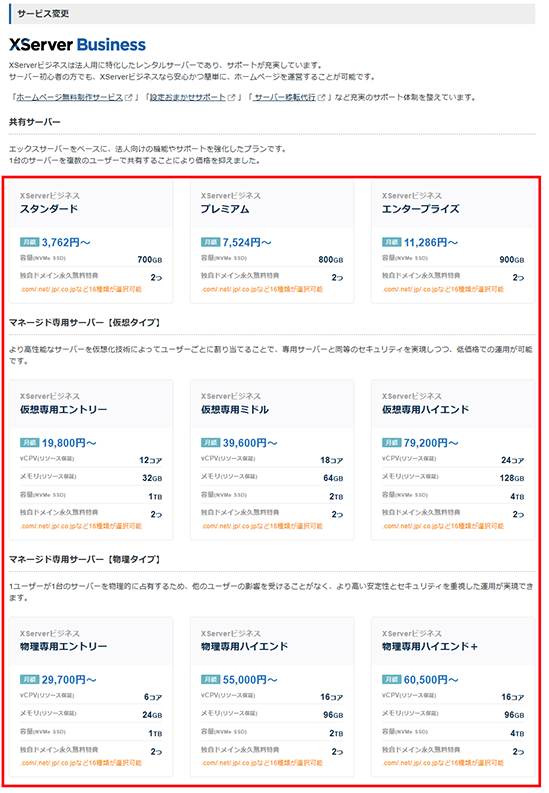Click the XServer Business logo
549x793 pixels.
pyautogui.click(x=77, y=45)
